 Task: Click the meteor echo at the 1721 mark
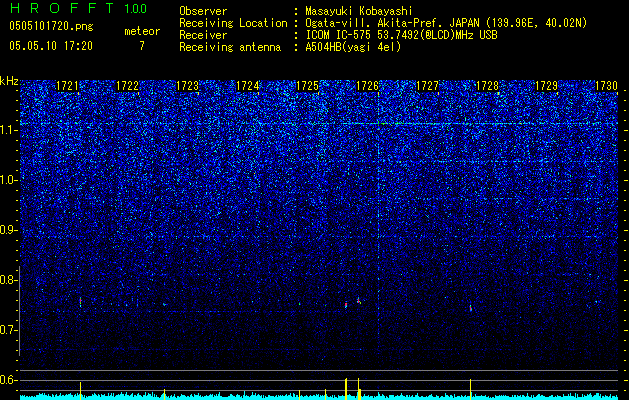[80, 302]
